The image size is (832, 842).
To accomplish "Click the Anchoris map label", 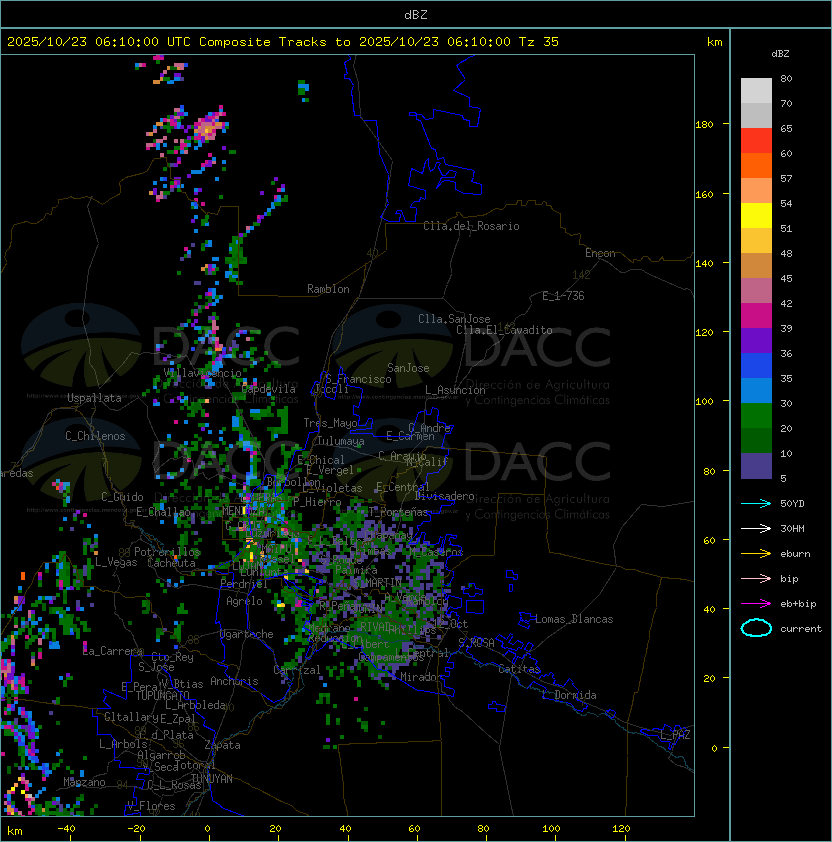I will pyautogui.click(x=234, y=681).
